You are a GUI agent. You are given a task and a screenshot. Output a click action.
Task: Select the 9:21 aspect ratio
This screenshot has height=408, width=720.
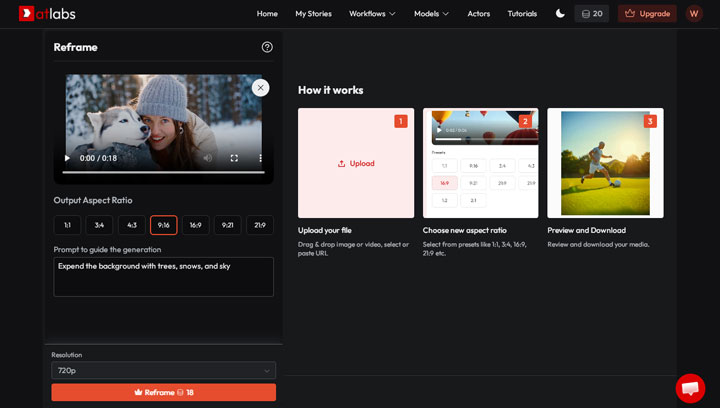point(228,225)
